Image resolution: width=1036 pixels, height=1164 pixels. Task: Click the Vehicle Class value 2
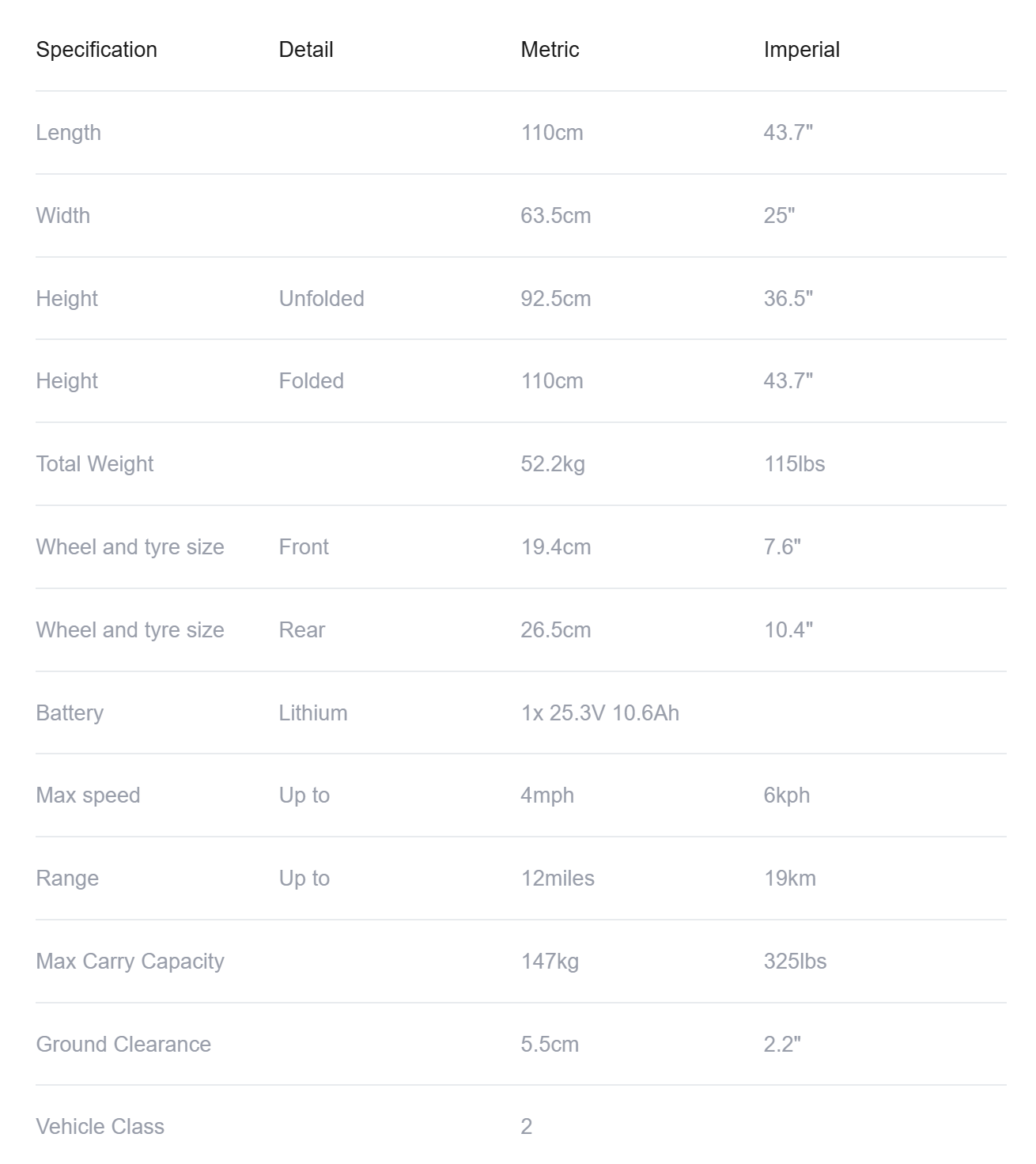click(527, 1127)
